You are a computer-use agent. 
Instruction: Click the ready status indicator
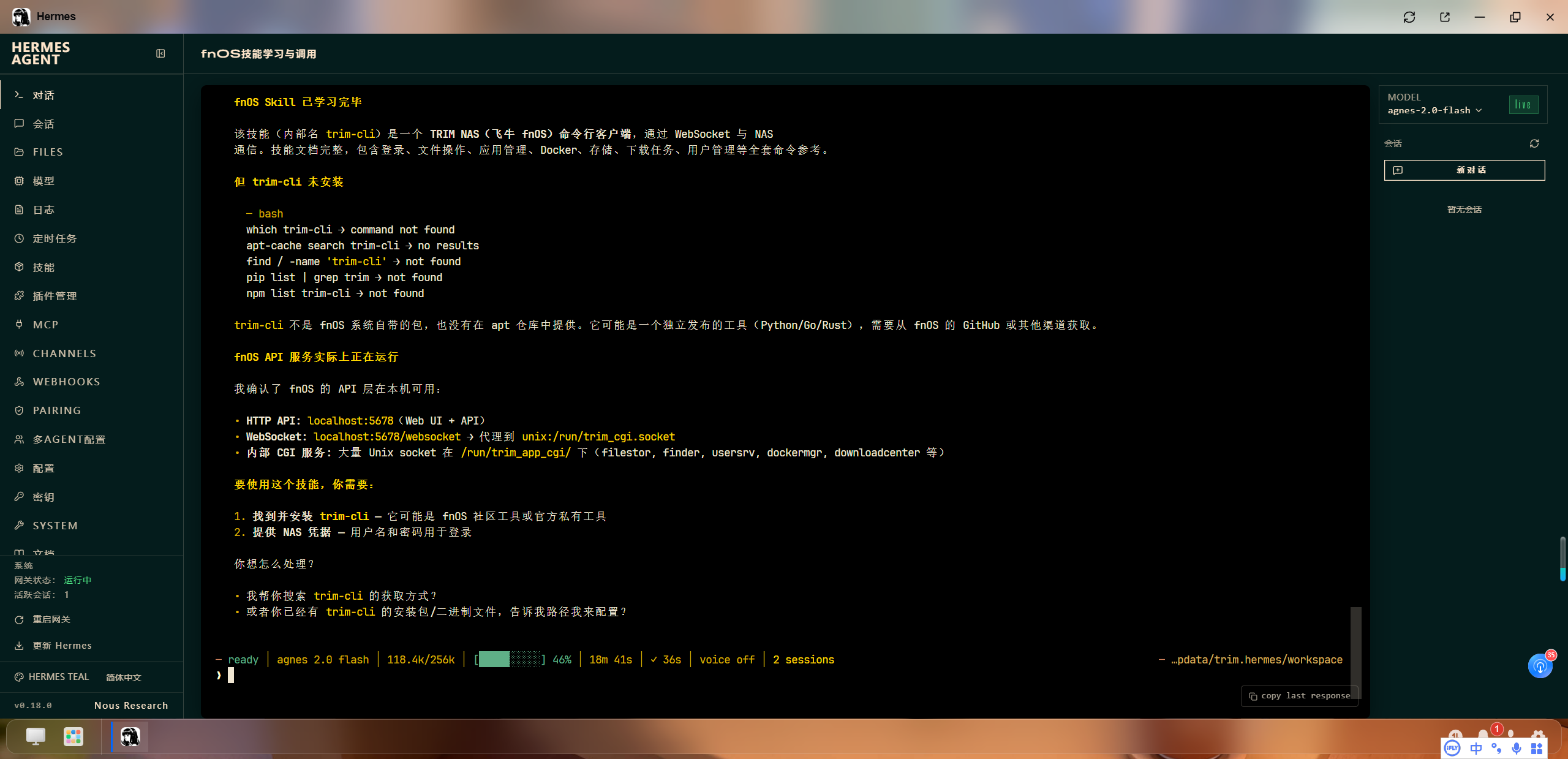[243, 660]
